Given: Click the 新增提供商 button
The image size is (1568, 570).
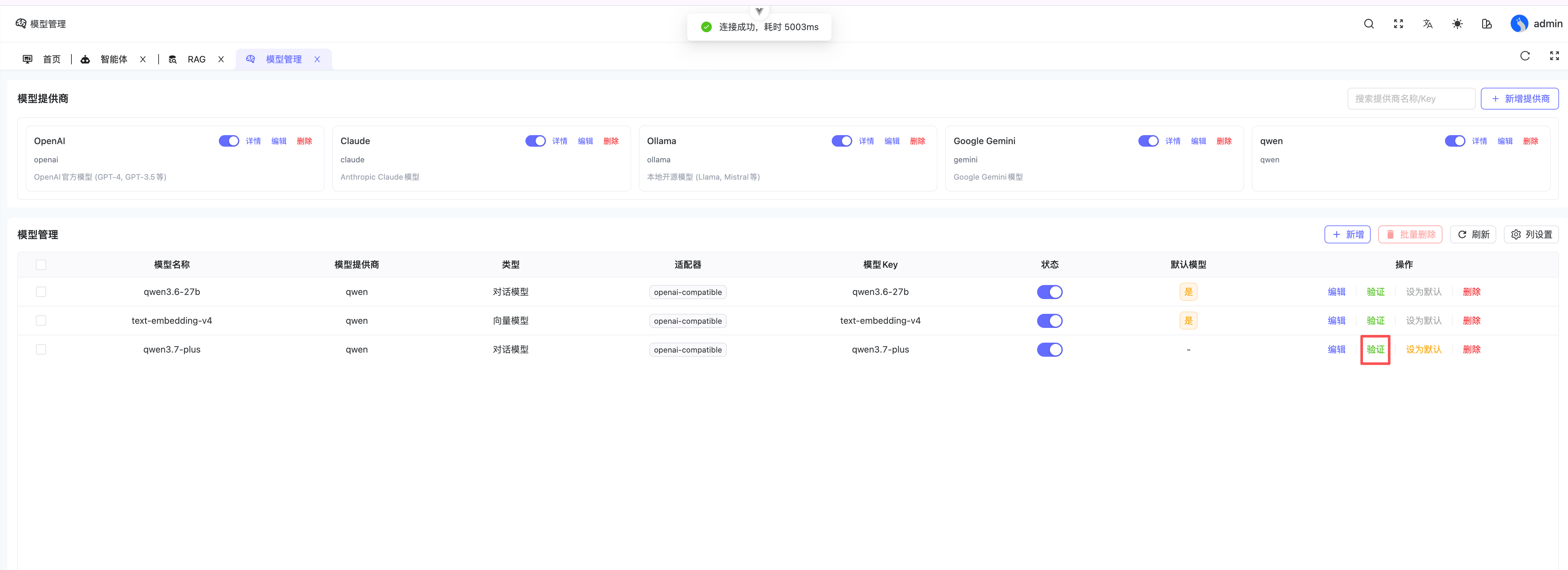Looking at the screenshot, I should pos(1519,99).
